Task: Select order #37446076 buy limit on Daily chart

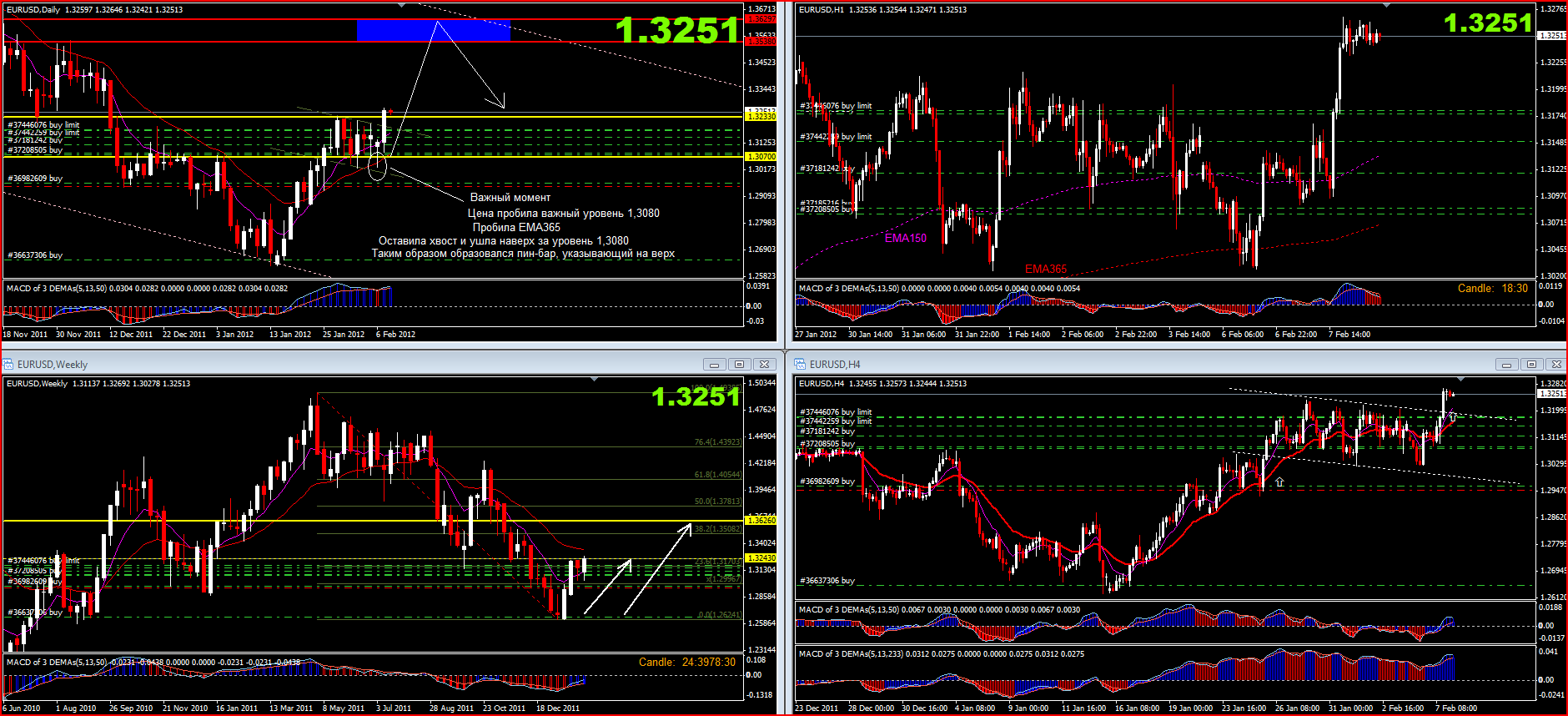Action: click(x=43, y=125)
